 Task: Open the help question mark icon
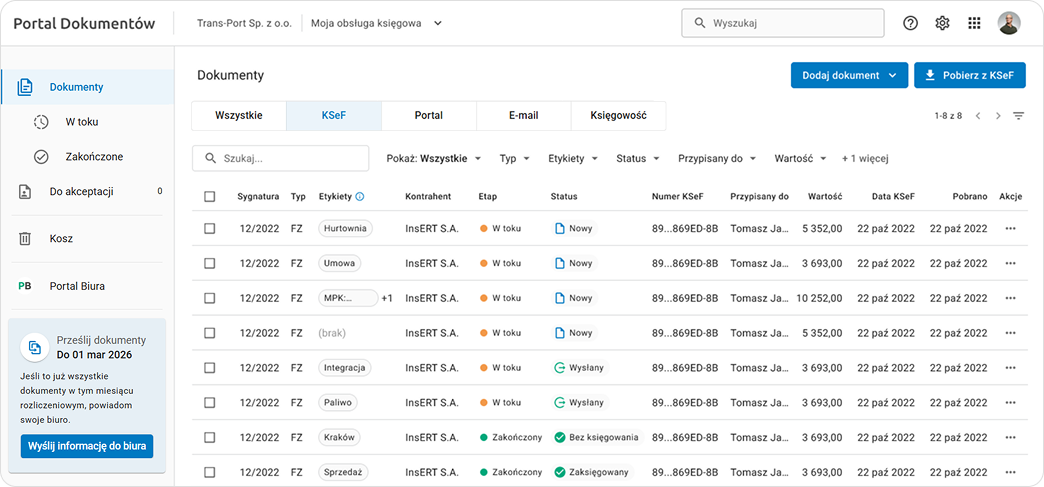[x=910, y=23]
